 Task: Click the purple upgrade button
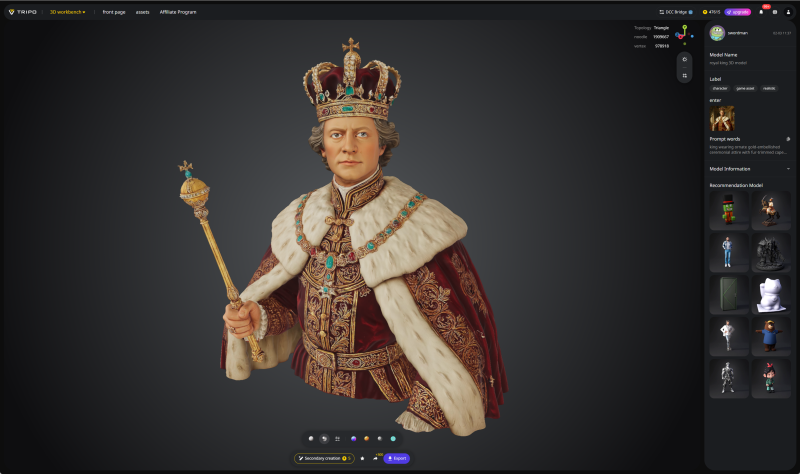(738, 12)
